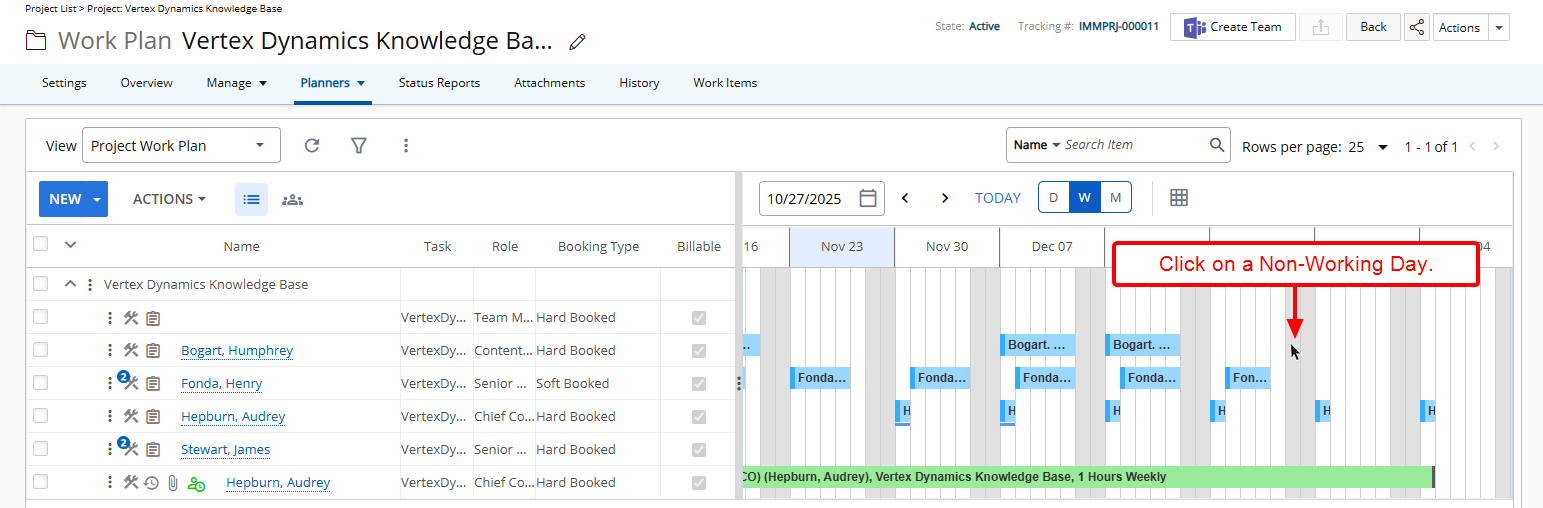This screenshot has height=508, width=1543.
Task: Click the share icon next to Back
Action: 1416,27
